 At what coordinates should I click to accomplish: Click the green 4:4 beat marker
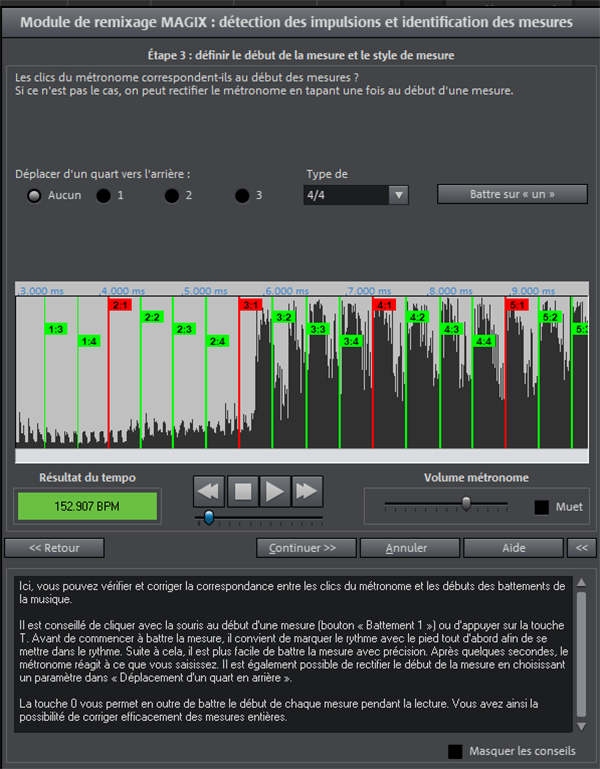point(484,341)
